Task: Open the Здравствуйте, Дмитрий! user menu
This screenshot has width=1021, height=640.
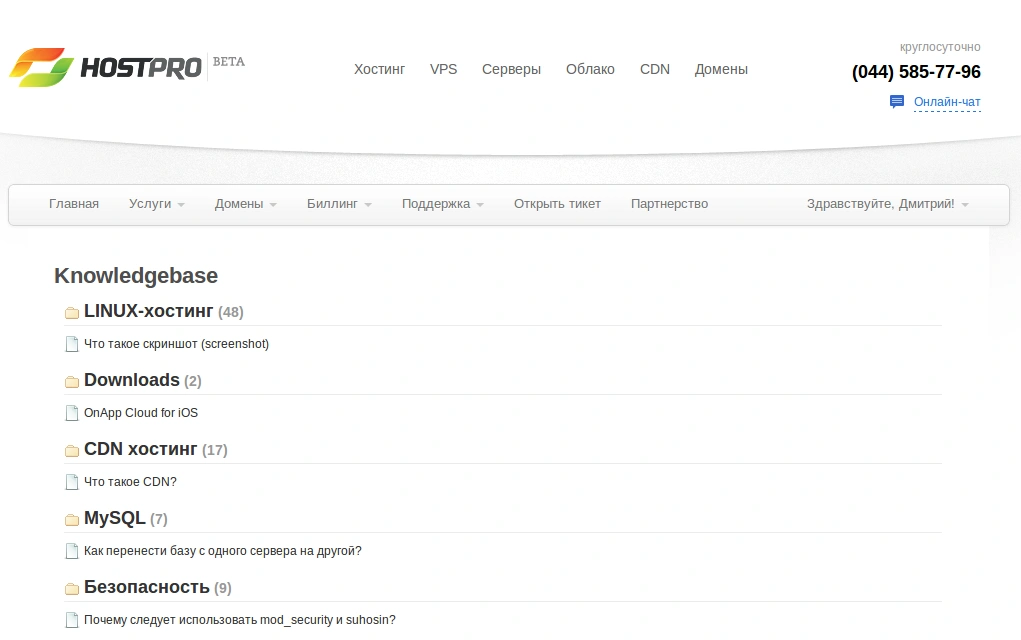Action: pyautogui.click(x=888, y=204)
